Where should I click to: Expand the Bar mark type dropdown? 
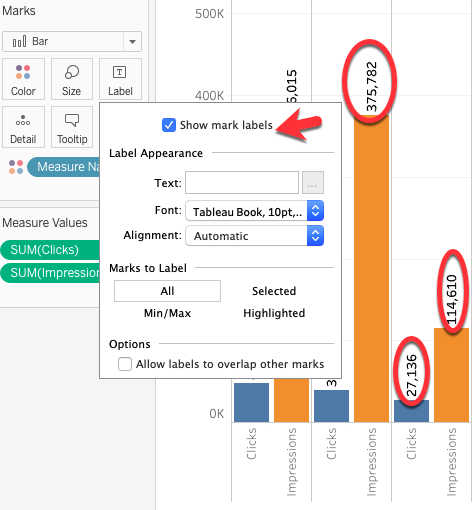[x=132, y=42]
